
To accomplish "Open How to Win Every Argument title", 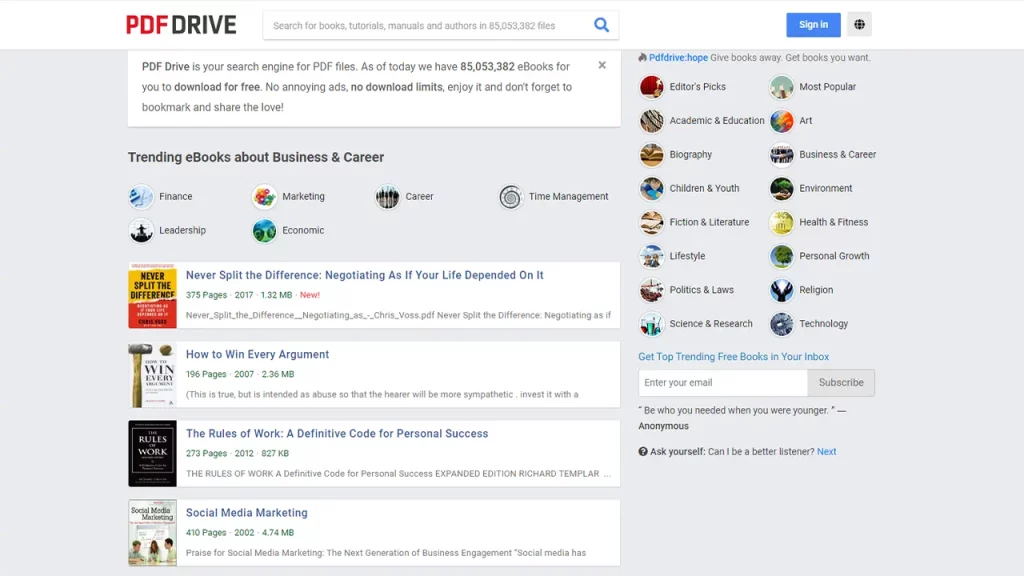I will pos(257,354).
